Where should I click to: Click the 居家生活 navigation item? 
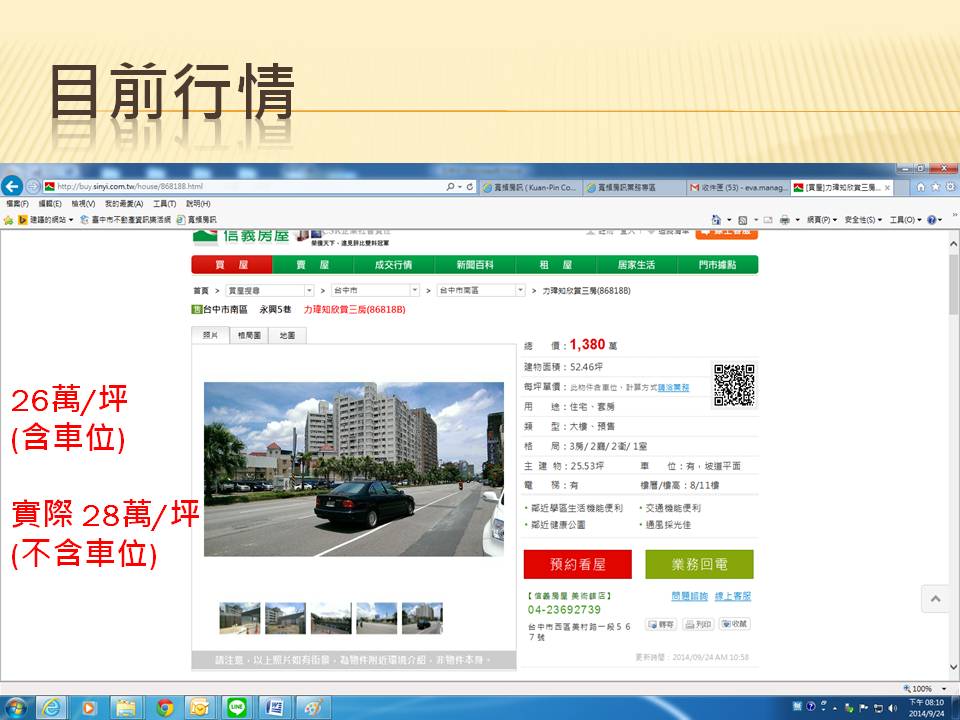pos(637,264)
